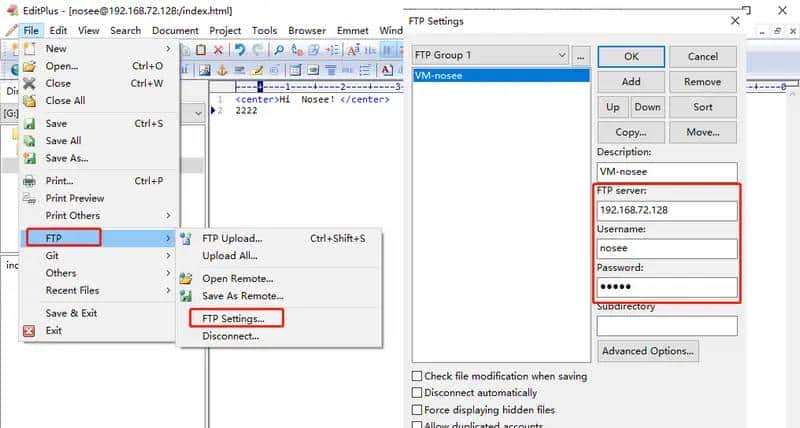Viewport: 800px width, 428px height.
Task: Open the Project menu
Action: pyautogui.click(x=225, y=31)
